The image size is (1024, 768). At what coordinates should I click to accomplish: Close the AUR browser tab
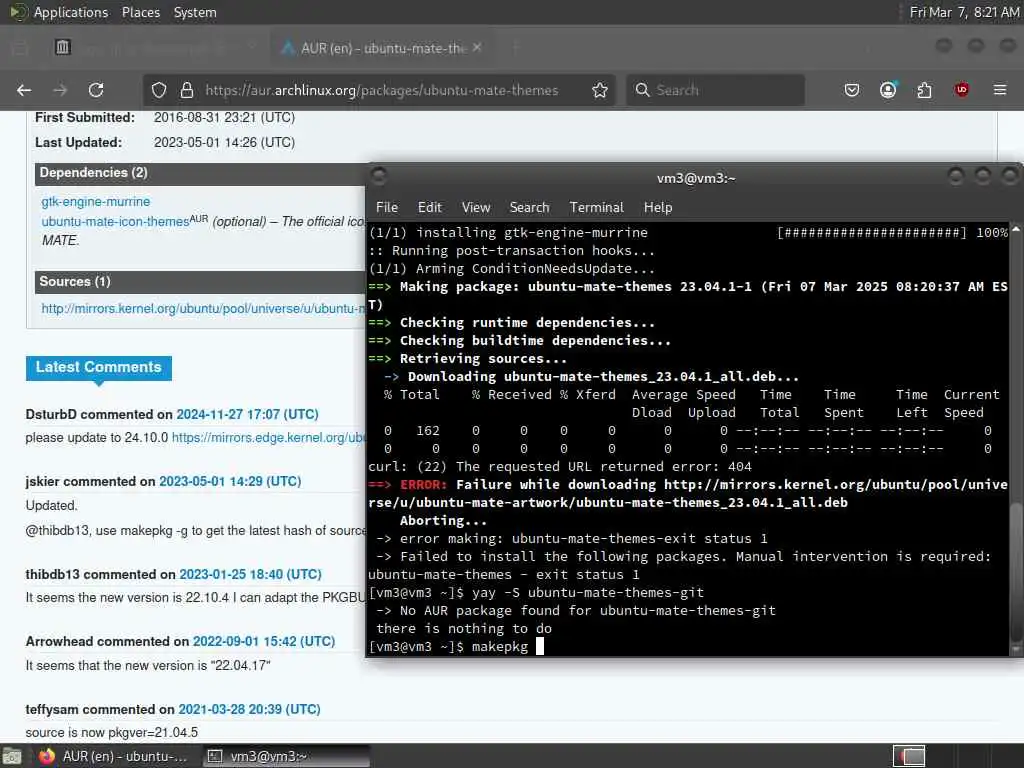477,48
